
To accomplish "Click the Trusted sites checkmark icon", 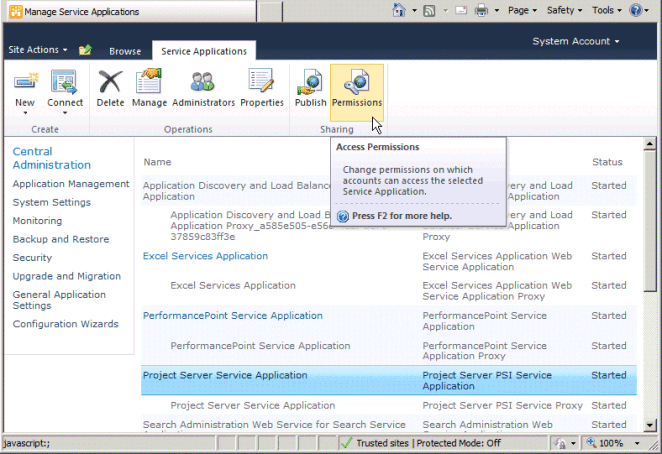I will (346, 443).
